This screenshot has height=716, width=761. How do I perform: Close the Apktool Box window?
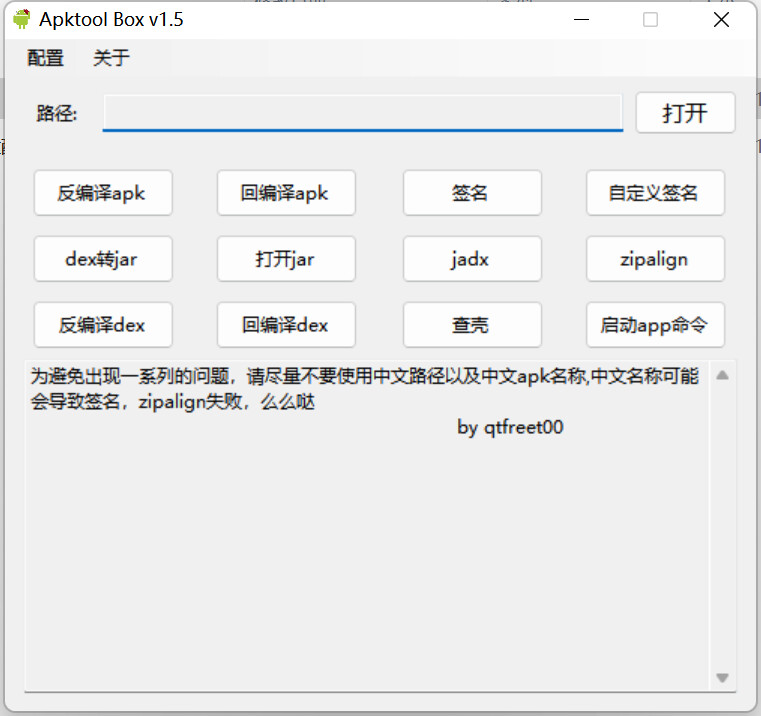721,20
